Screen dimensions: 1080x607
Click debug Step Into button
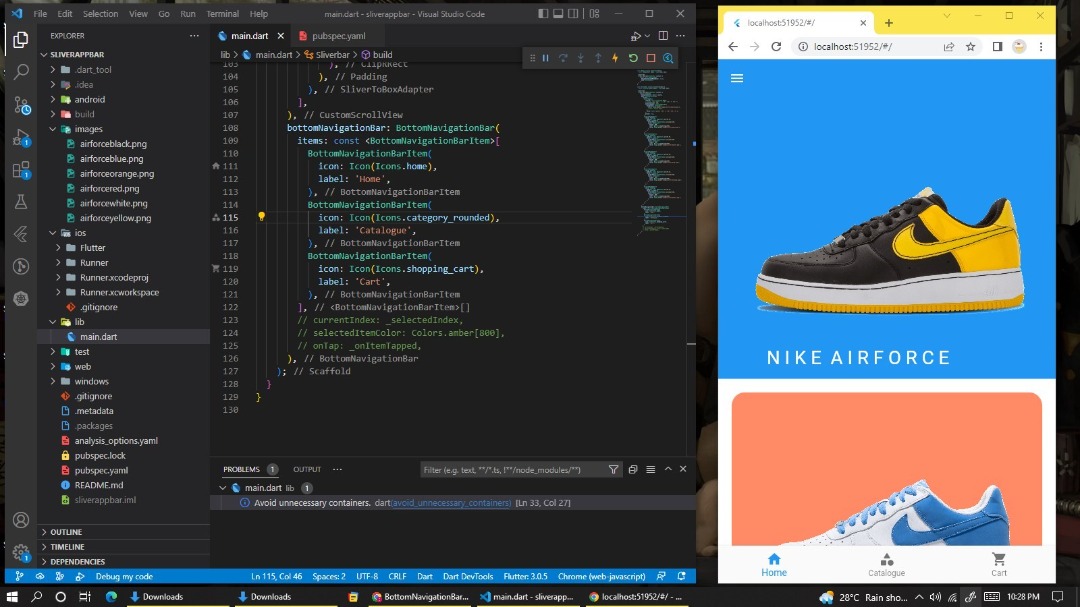(x=581, y=59)
